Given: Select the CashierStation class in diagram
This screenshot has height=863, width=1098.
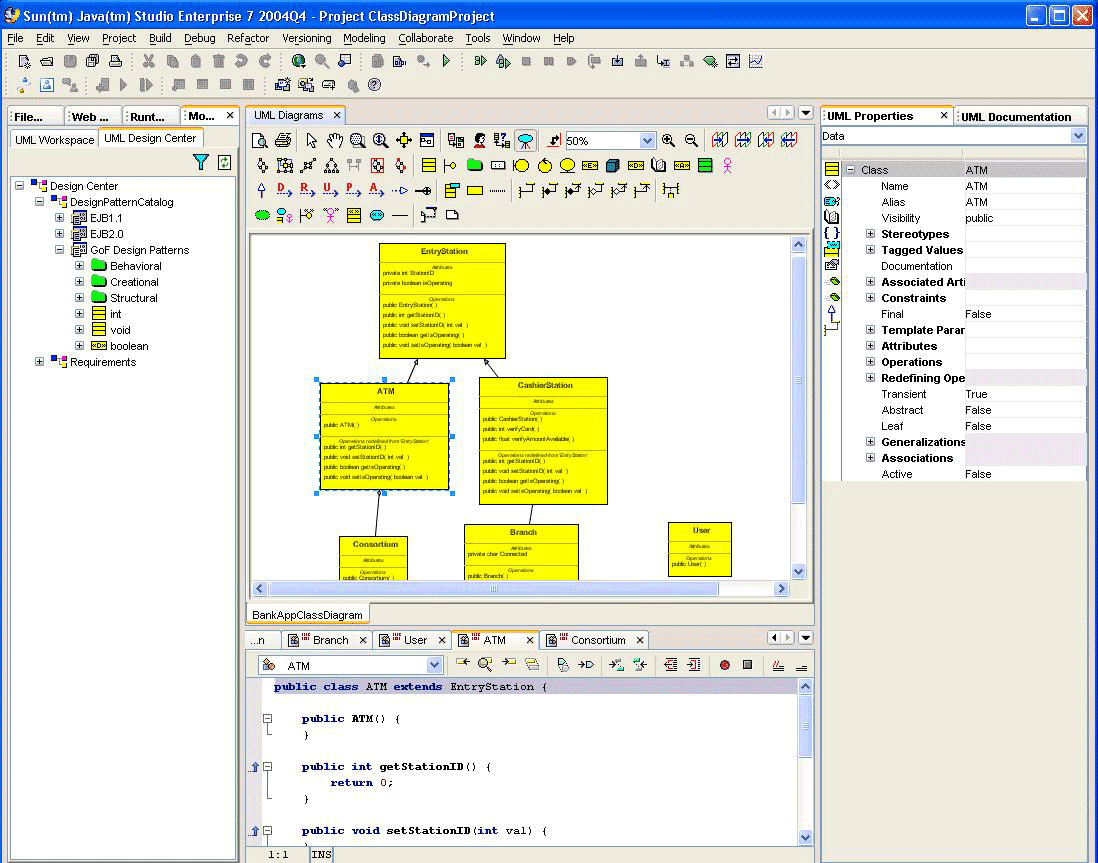Looking at the screenshot, I should tap(543, 441).
